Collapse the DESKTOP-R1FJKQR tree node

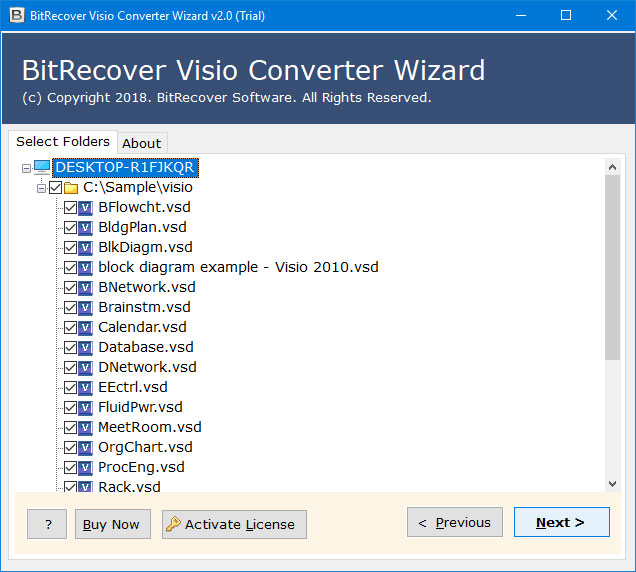tap(26, 168)
